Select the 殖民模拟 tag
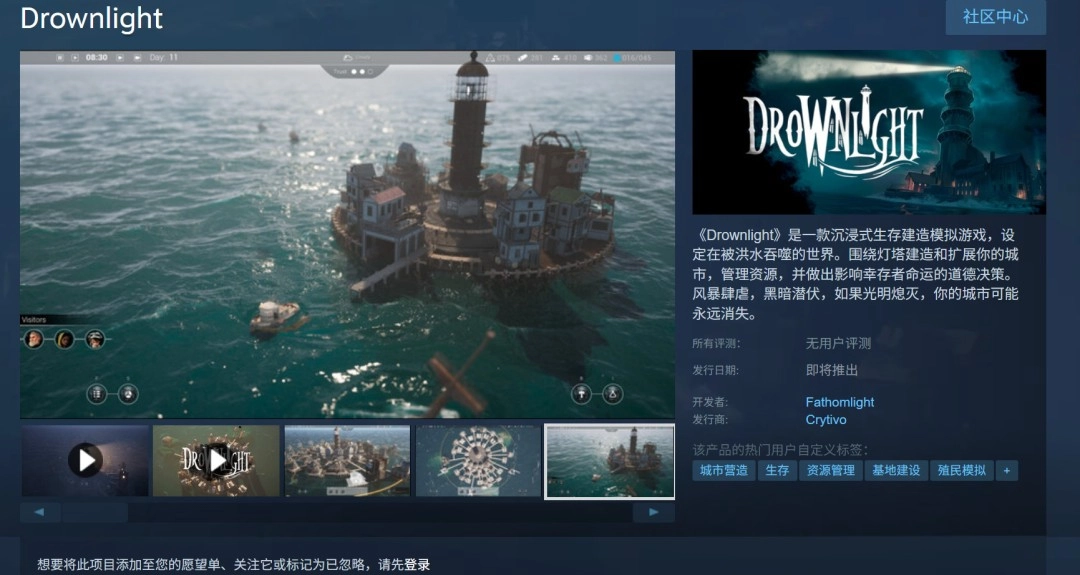1080x575 pixels. (960, 470)
